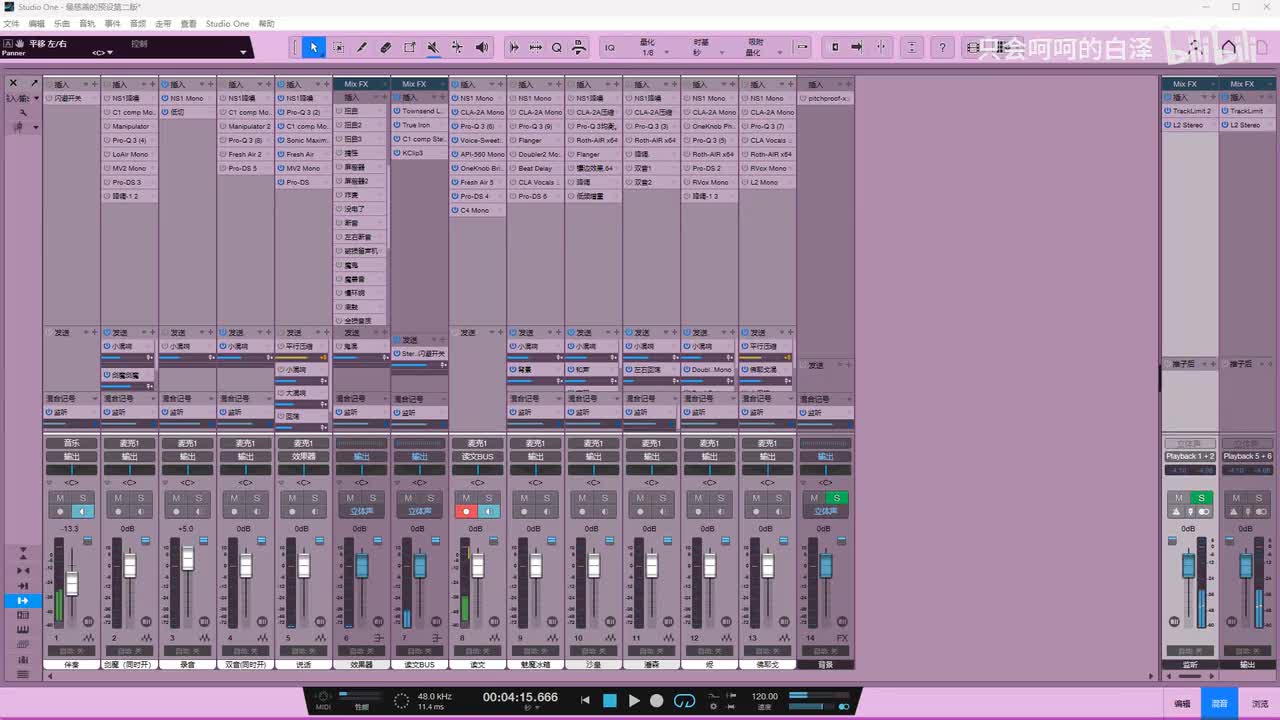The height and width of the screenshot is (720, 1280).
Task: Adjust the 录音 channel 3 volume fader
Action: point(188,558)
